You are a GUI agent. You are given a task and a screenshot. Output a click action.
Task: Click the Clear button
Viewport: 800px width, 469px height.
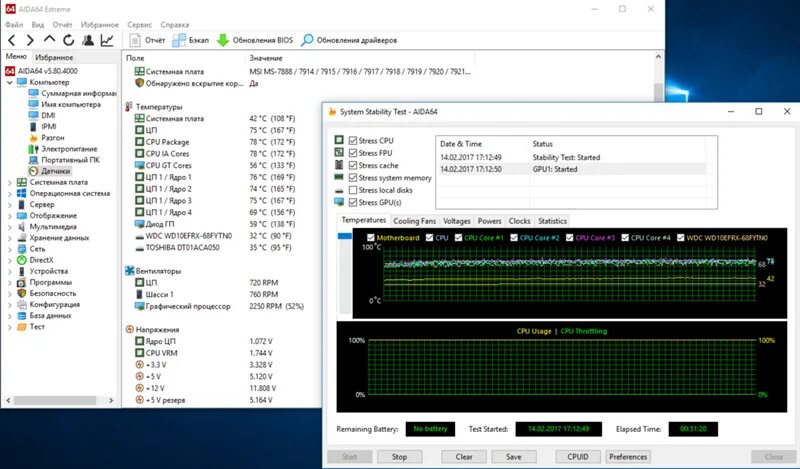(x=464, y=457)
